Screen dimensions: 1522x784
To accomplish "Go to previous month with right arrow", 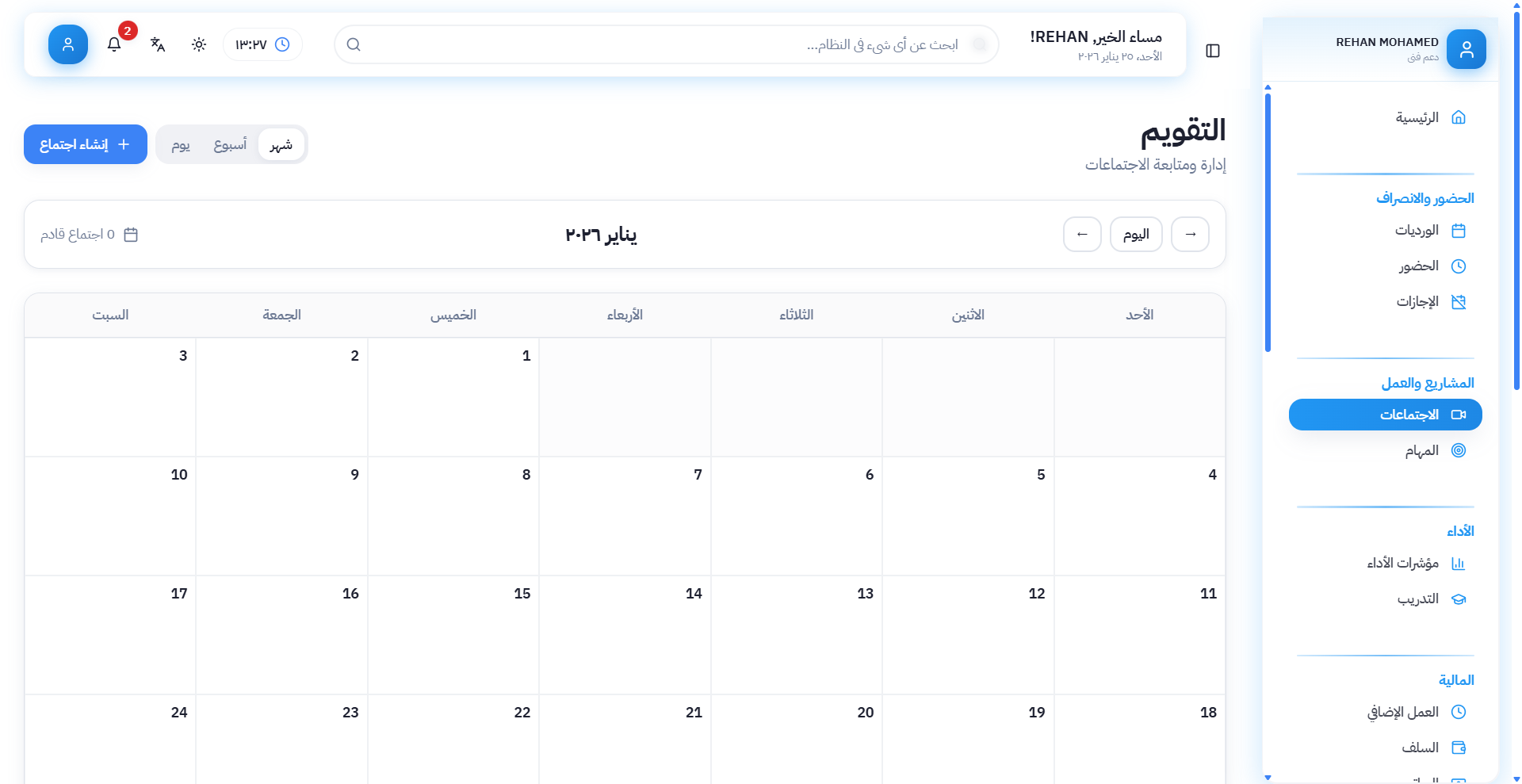I will click(x=1190, y=235).
